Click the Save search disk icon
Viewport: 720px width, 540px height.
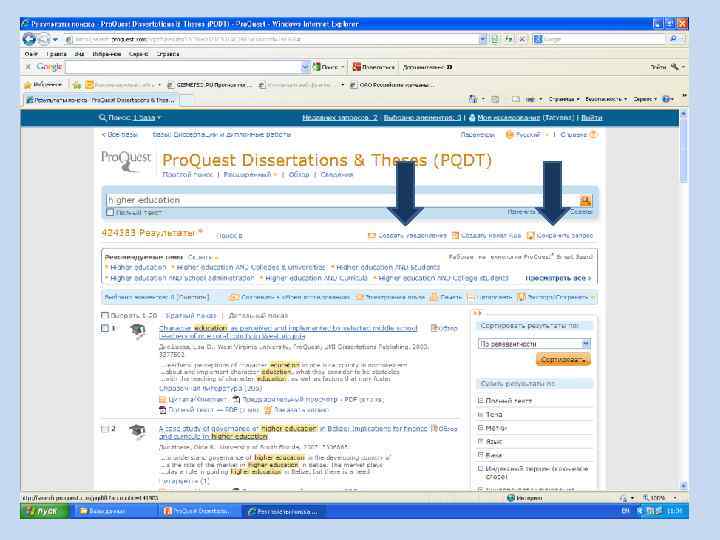coord(530,236)
